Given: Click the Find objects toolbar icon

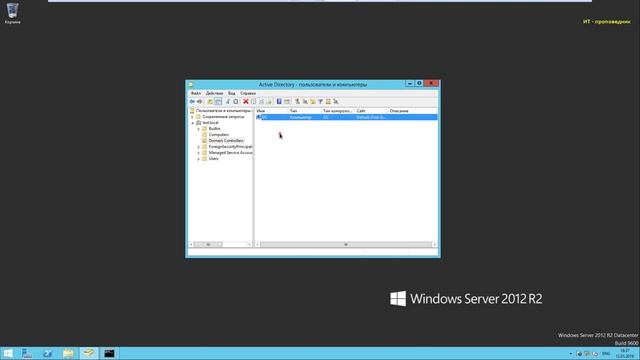Looking at the screenshot, I should tap(328, 101).
